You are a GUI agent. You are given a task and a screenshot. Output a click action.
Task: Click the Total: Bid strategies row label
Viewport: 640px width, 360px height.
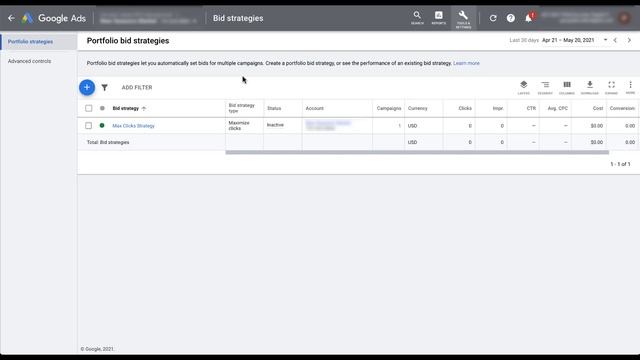(x=108, y=142)
